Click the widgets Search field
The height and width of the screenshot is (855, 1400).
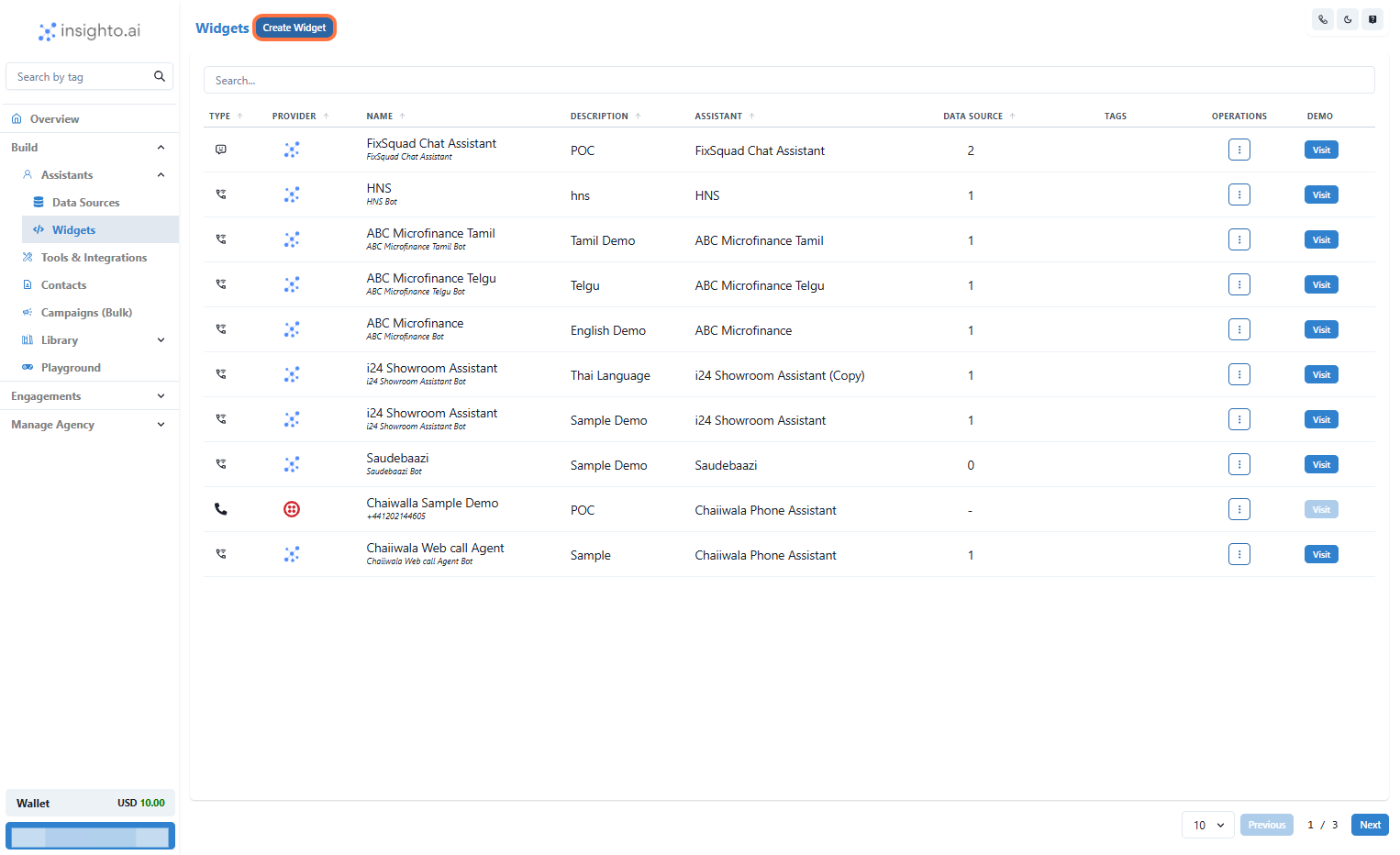click(789, 80)
